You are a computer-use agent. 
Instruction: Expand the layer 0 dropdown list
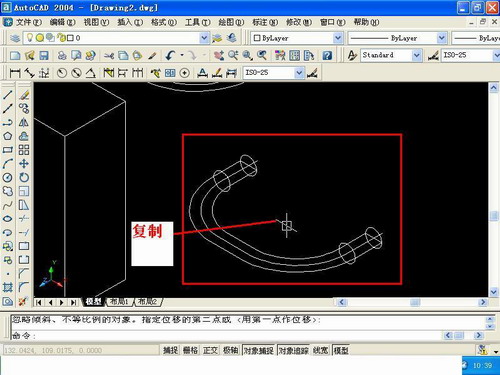(x=204, y=38)
